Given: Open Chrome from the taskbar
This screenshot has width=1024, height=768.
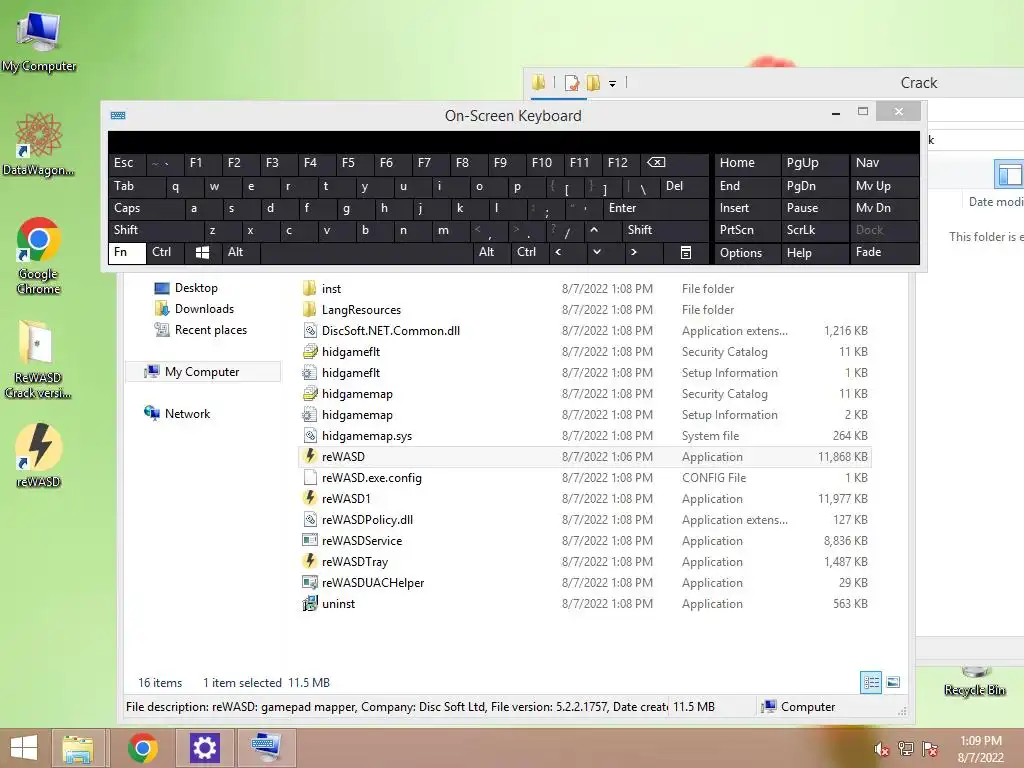Looking at the screenshot, I should click(143, 748).
